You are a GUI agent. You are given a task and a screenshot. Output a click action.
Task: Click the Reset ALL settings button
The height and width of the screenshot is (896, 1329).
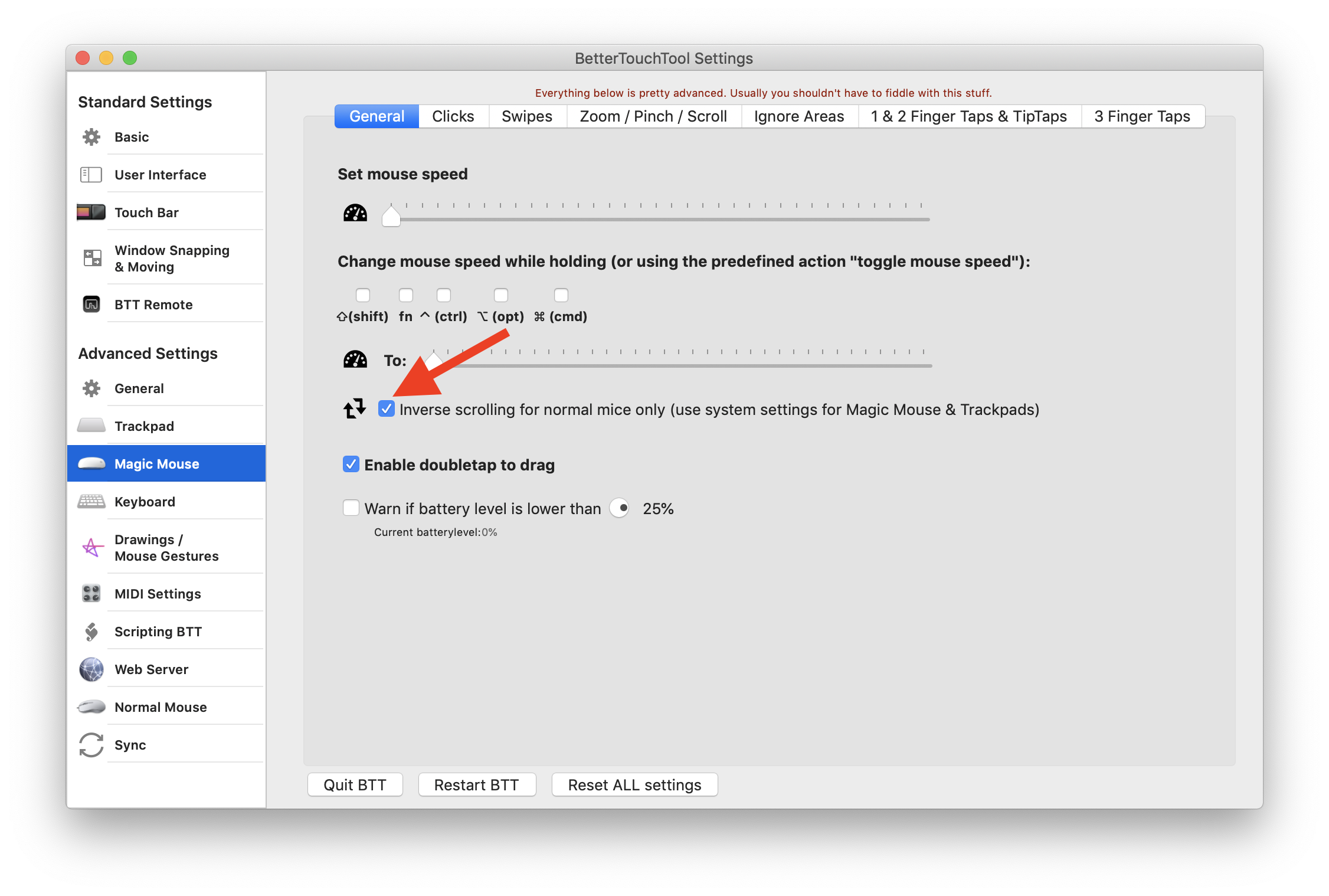pyautogui.click(x=634, y=784)
